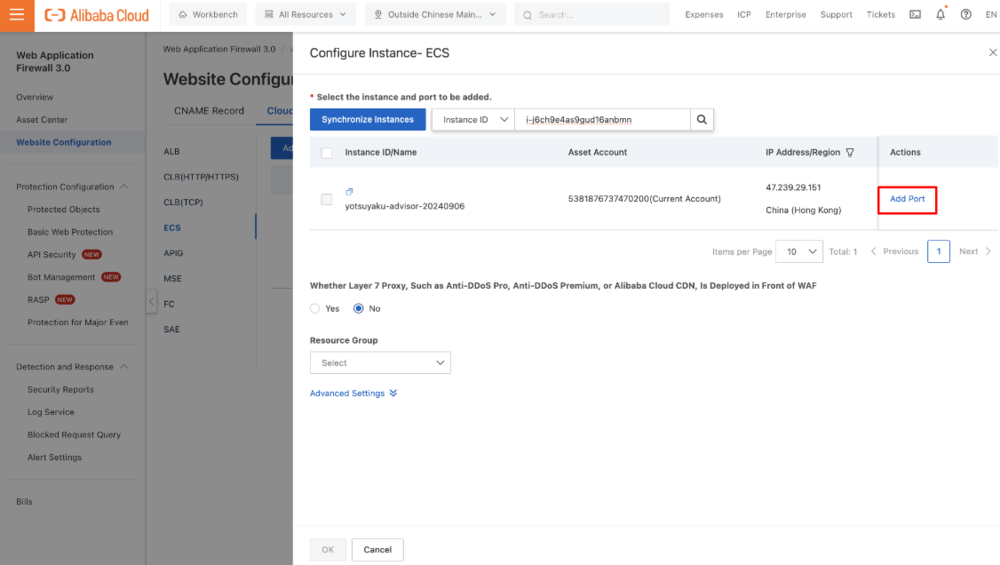Select SAE in the product list
This screenshot has height=565, width=1000.
pos(172,330)
